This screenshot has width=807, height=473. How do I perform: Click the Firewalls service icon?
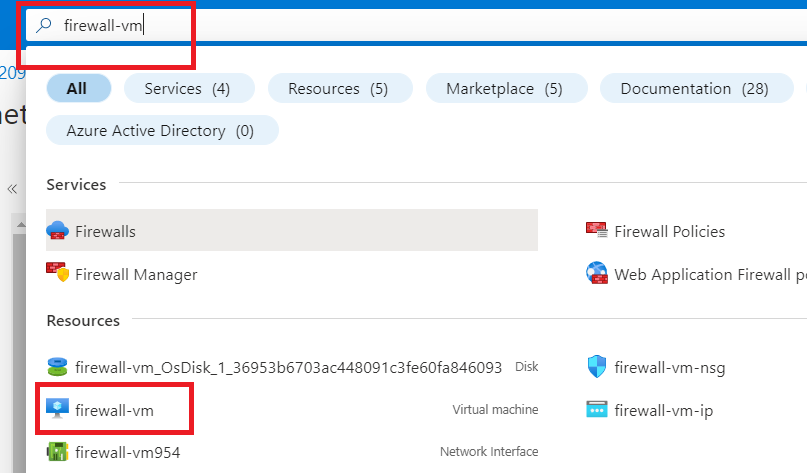click(x=58, y=231)
